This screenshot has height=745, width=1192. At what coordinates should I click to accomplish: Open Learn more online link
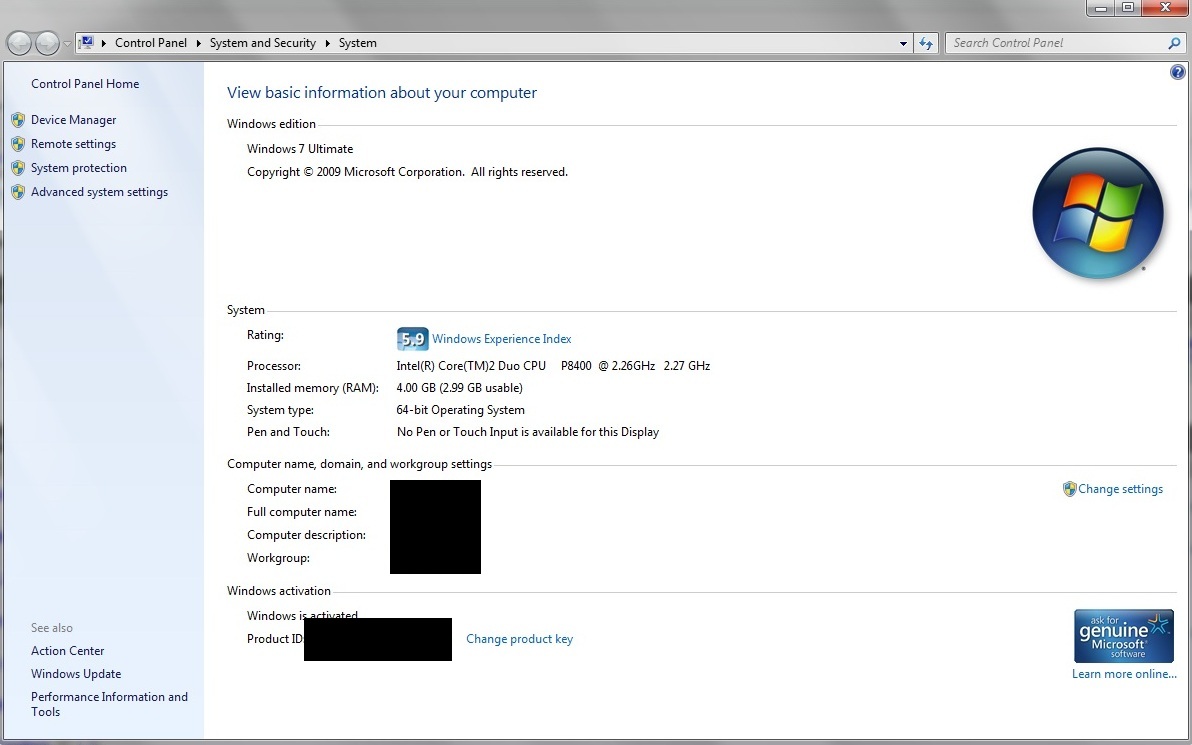pos(1124,674)
